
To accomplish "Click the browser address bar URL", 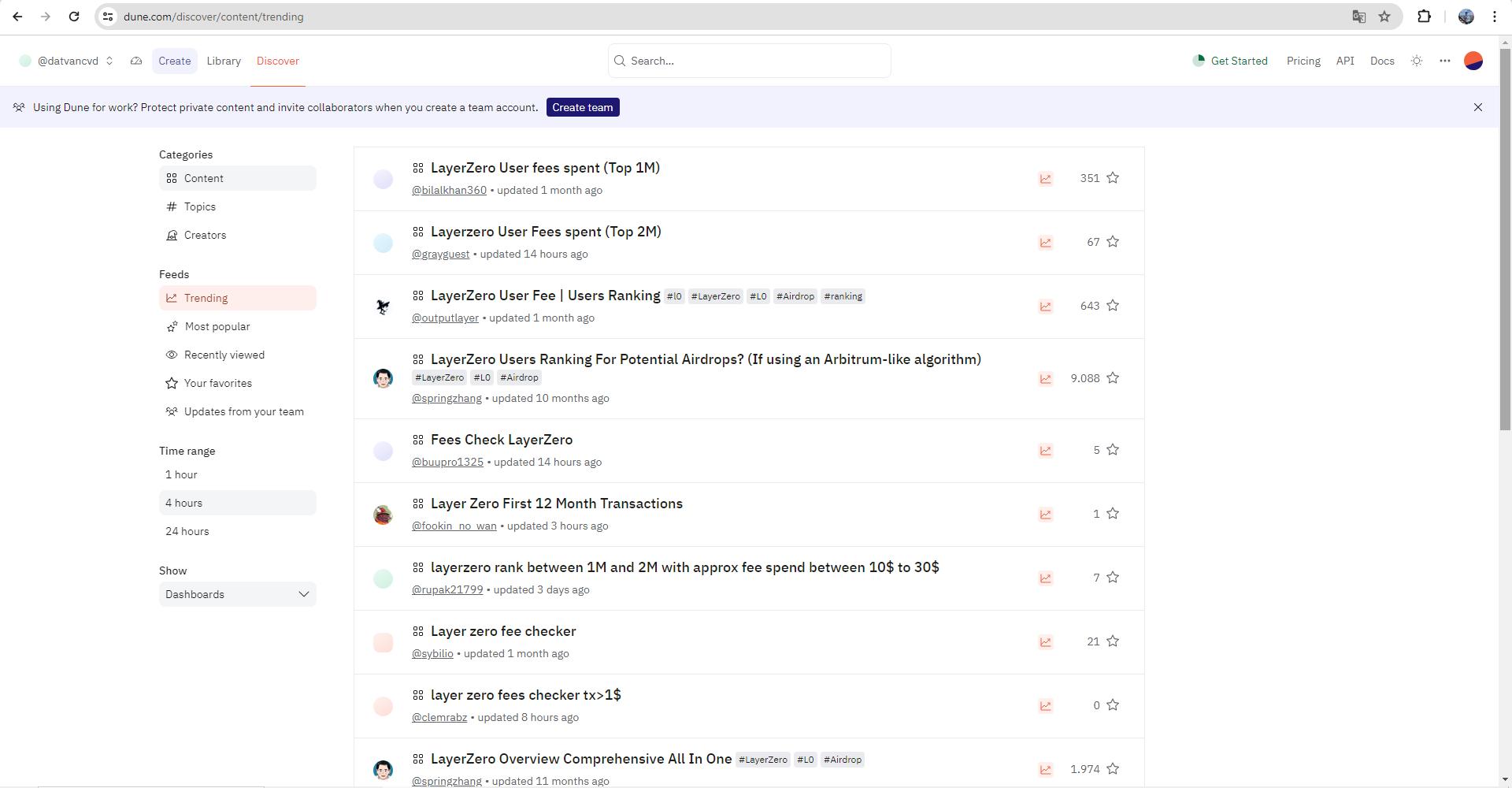I will tap(213, 17).
